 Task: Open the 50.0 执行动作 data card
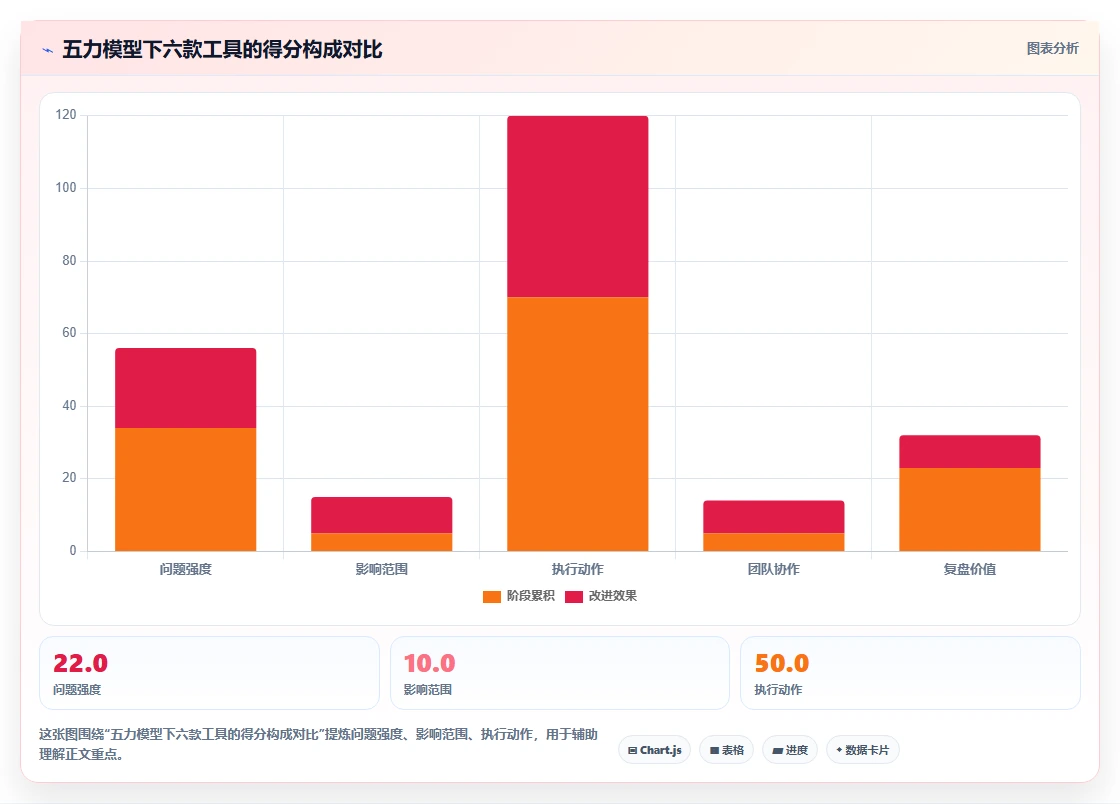click(x=911, y=673)
